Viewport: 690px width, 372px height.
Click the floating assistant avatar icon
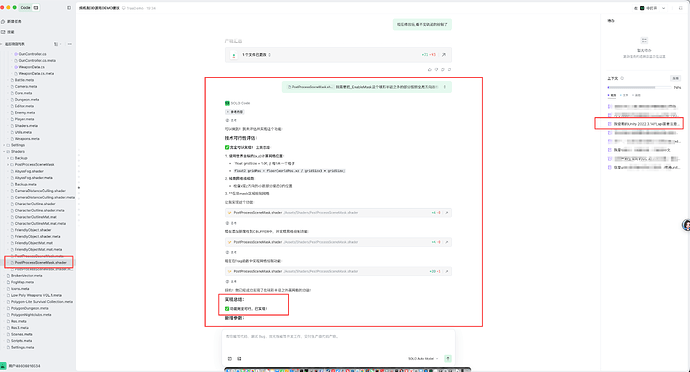click(686, 225)
